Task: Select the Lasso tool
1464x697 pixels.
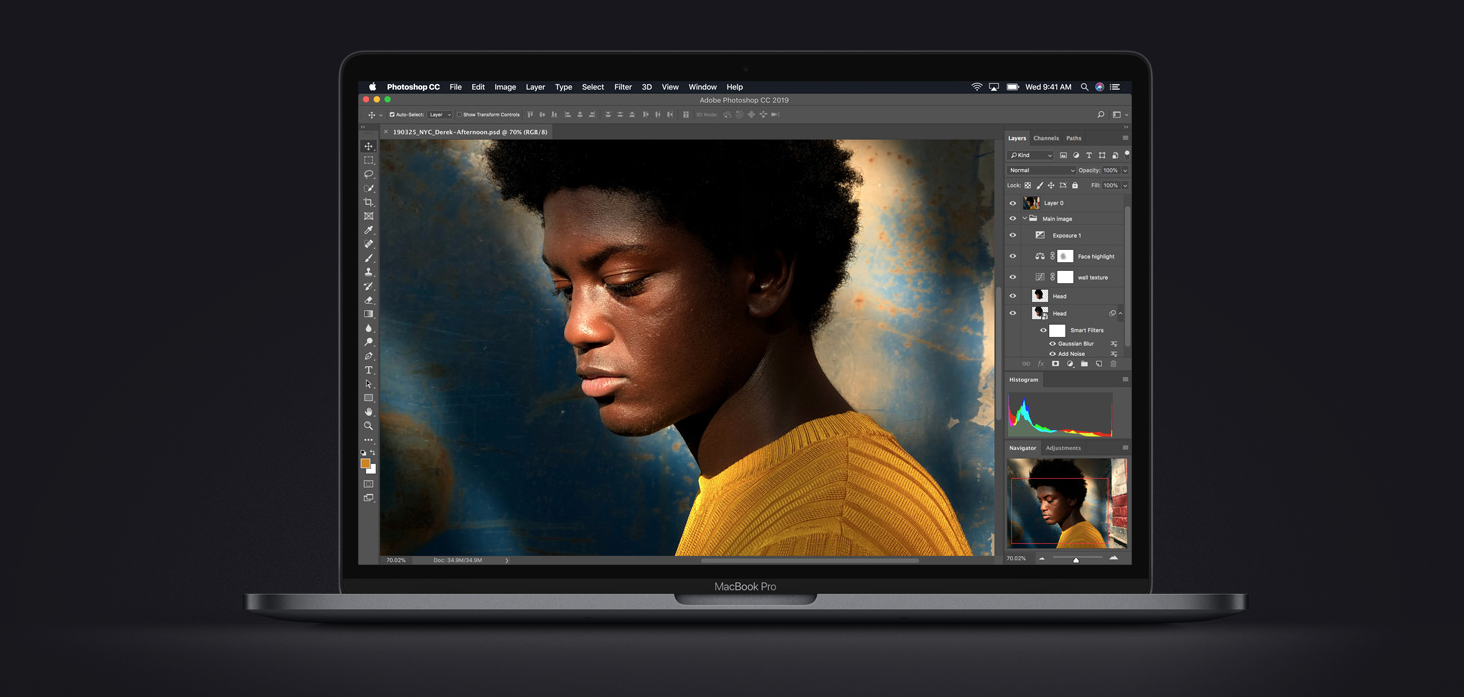Action: 368,174
